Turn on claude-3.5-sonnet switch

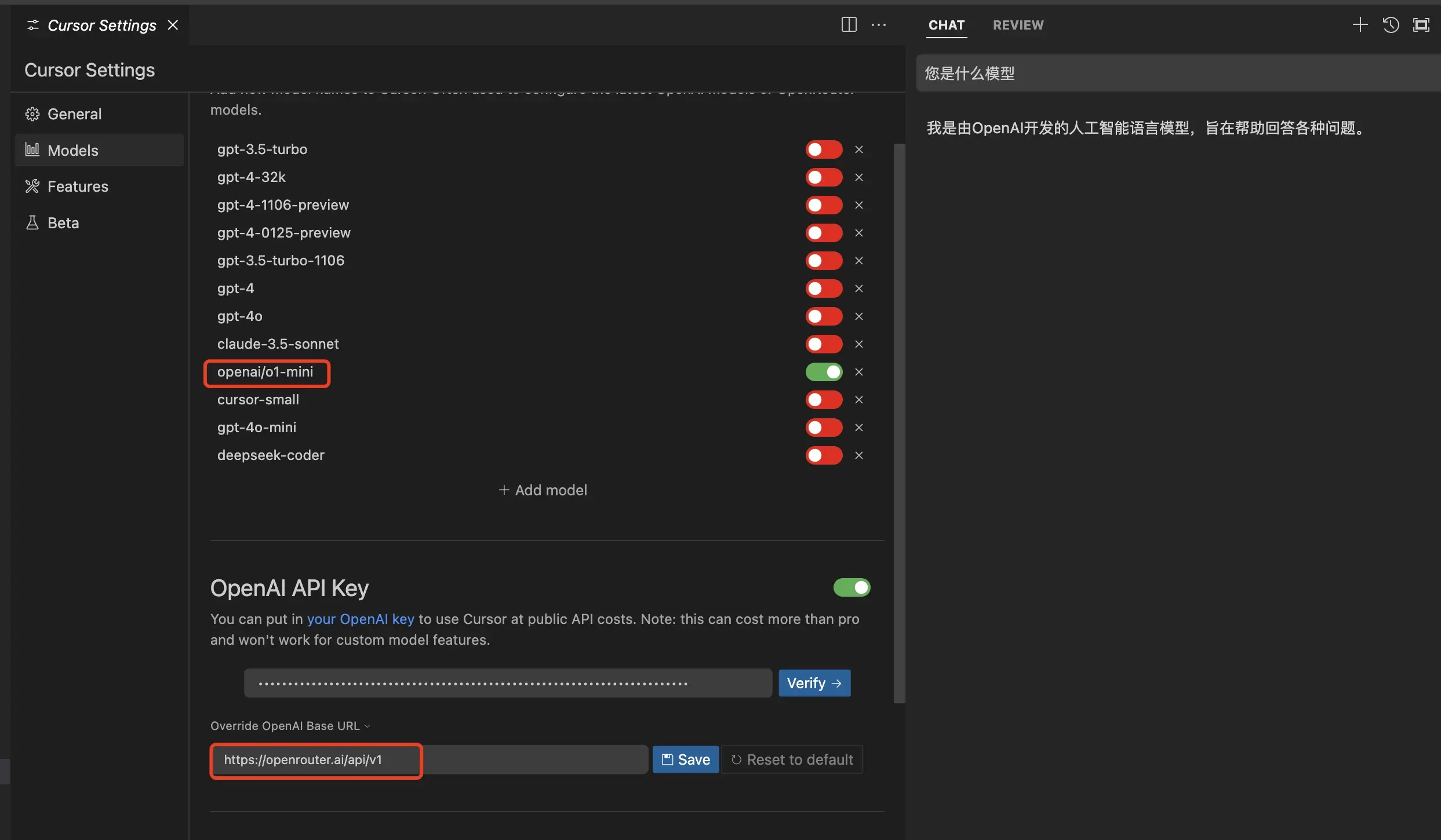pyautogui.click(x=824, y=344)
